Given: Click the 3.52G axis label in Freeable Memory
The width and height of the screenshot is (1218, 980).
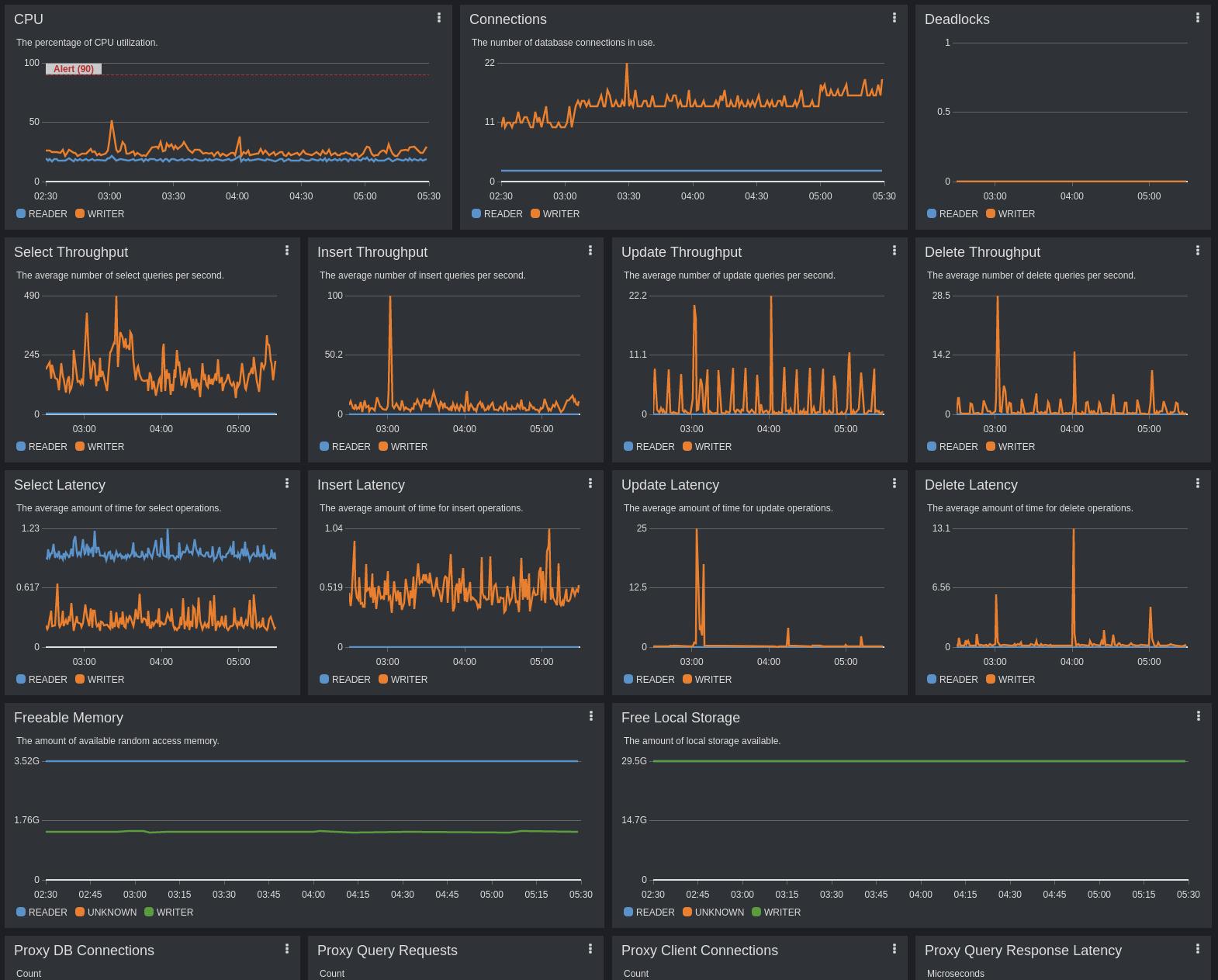Looking at the screenshot, I should point(26,761).
